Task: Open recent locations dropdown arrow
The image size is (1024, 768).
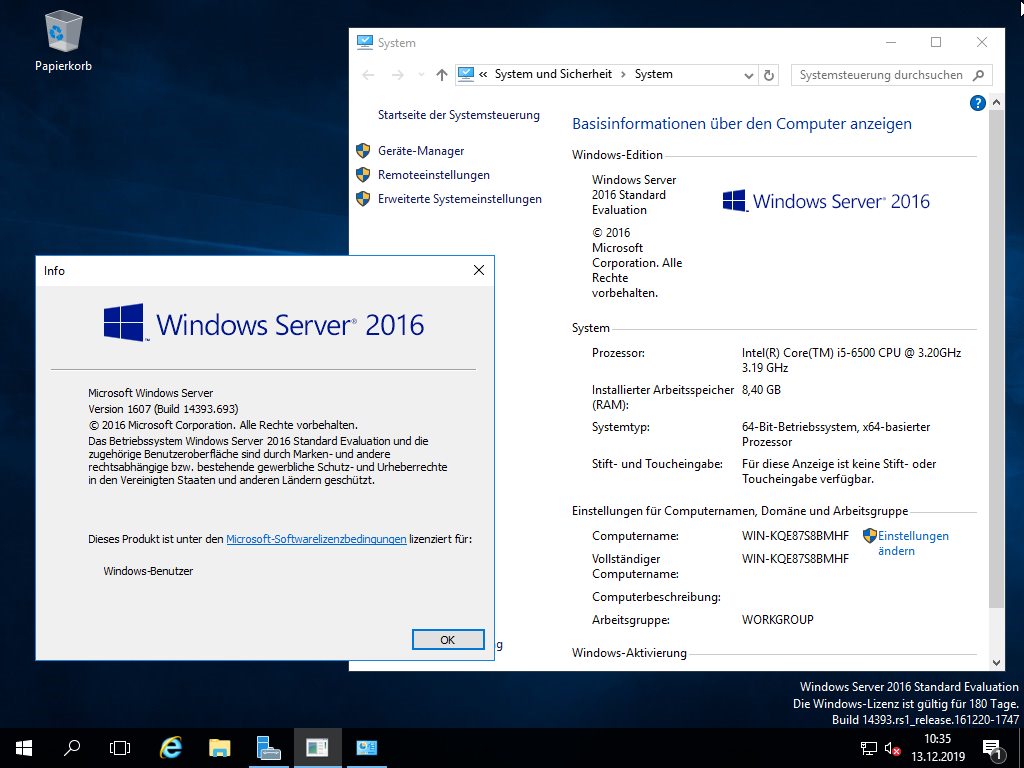Action: (x=421, y=75)
